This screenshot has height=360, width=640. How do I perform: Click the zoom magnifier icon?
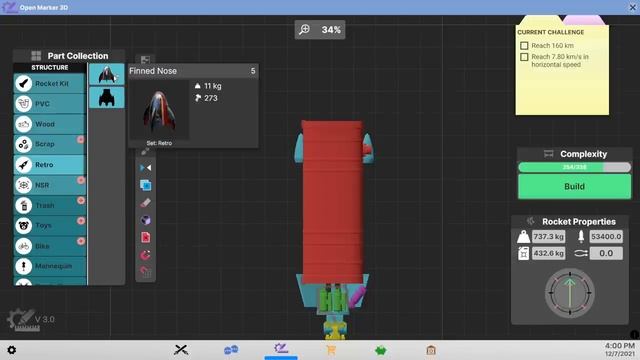point(304,29)
